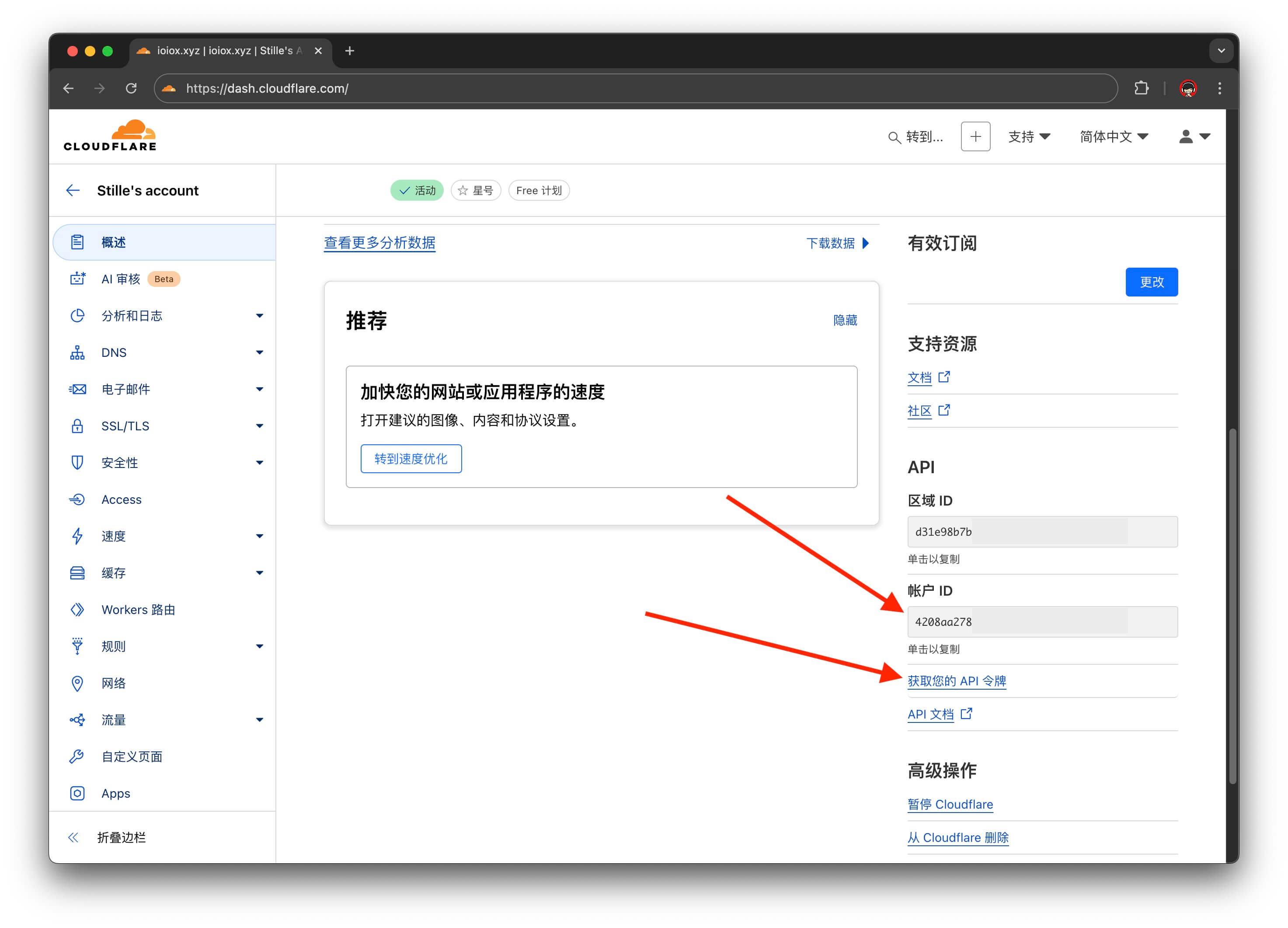The width and height of the screenshot is (1288, 928).
Task: Click 下载数据 link
Action: tap(838, 243)
